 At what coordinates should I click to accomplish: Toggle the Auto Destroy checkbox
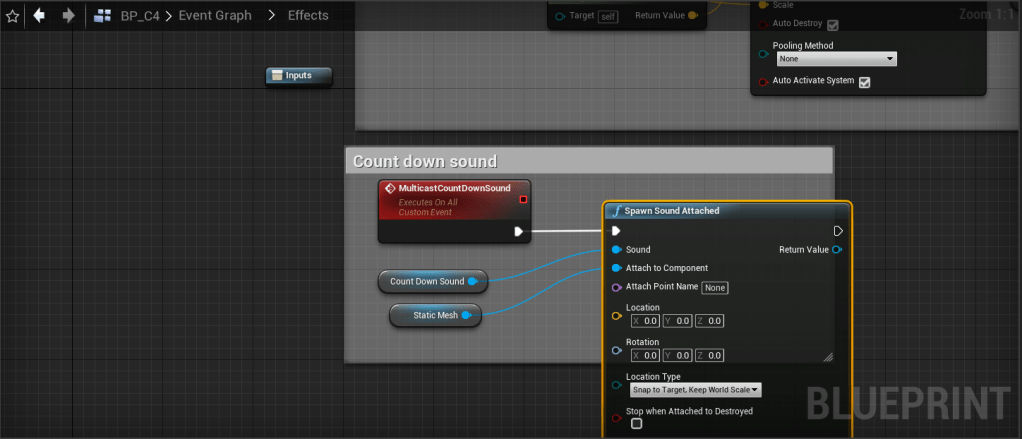833,25
